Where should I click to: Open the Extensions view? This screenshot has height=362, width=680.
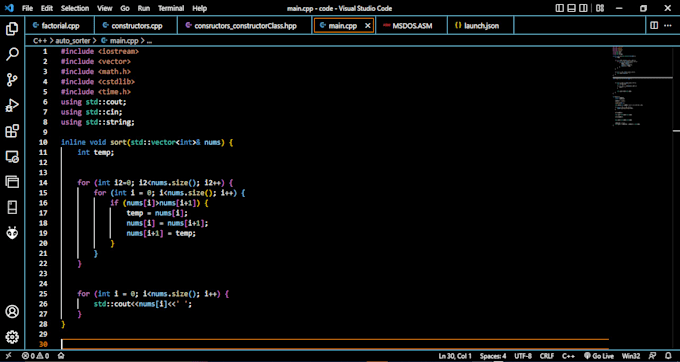pos(12,130)
